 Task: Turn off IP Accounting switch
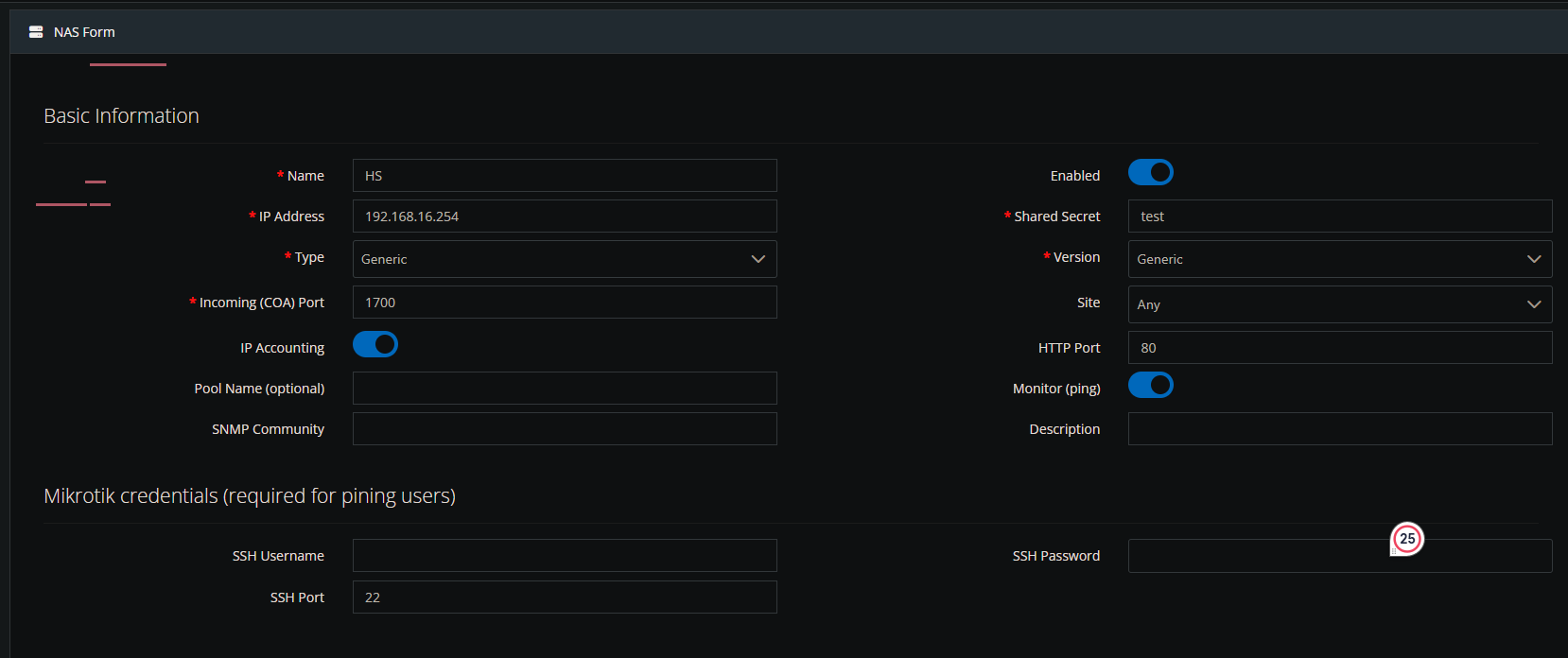(375, 345)
